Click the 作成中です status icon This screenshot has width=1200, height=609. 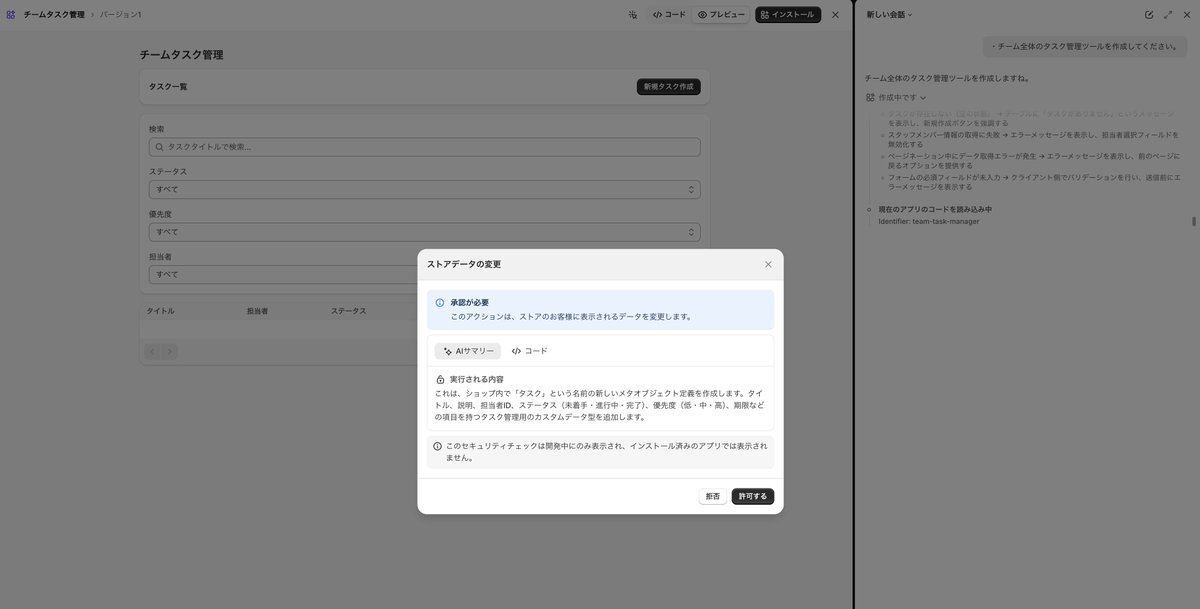870,98
